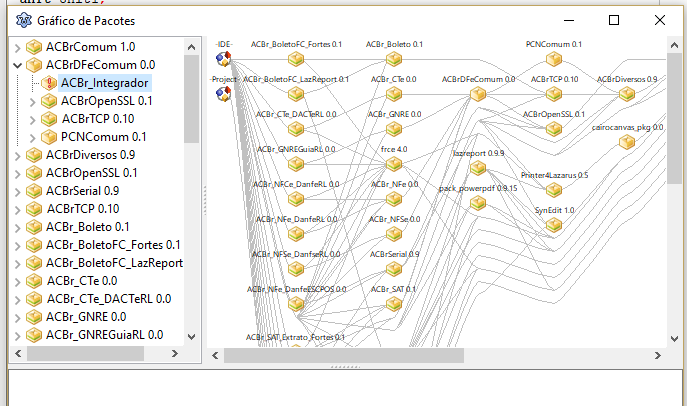Screen dimensions: 687x406
Task: Click the Gráfico de Pacotes title bar icon
Action: 24,20
